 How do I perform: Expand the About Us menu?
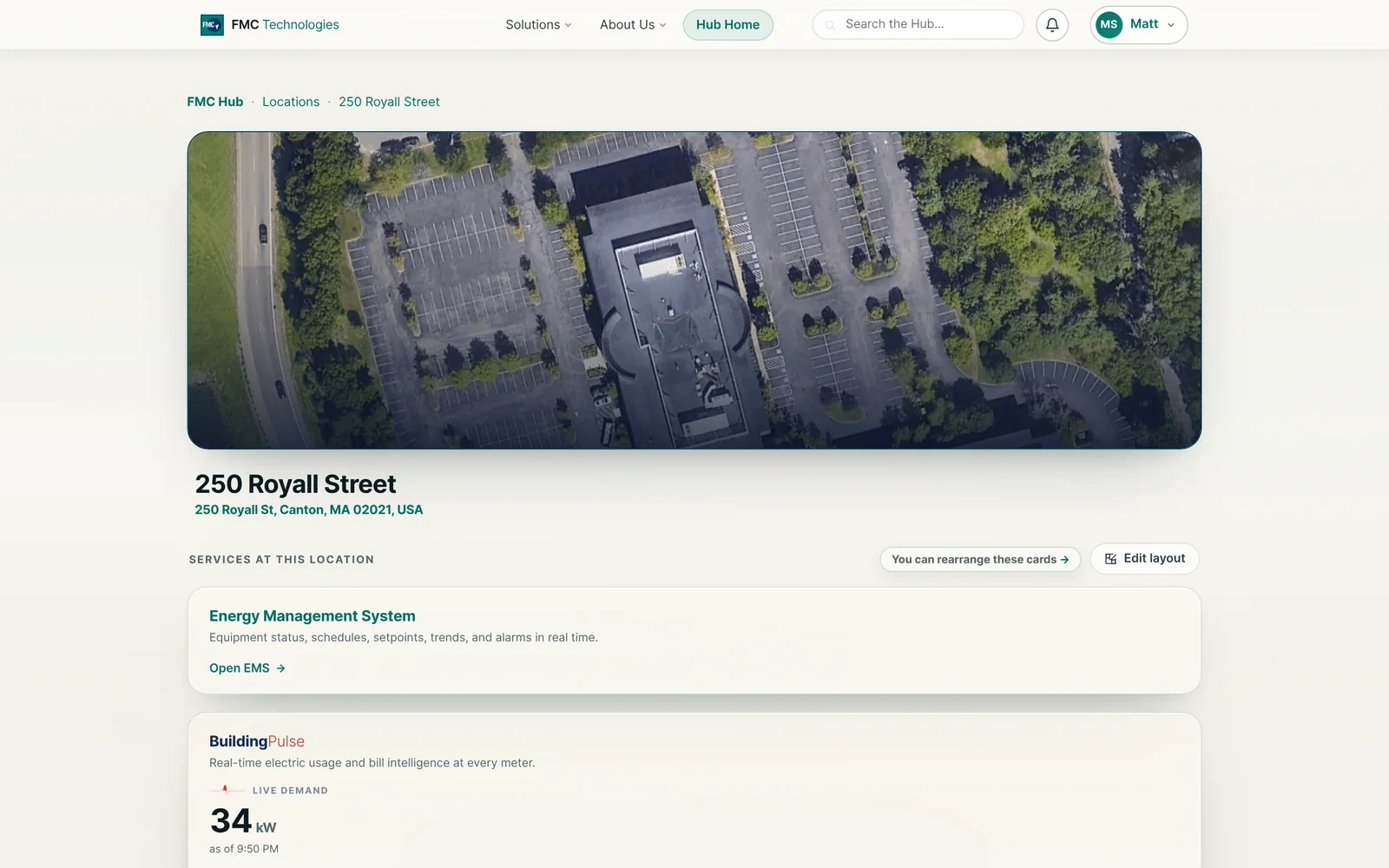(x=633, y=24)
